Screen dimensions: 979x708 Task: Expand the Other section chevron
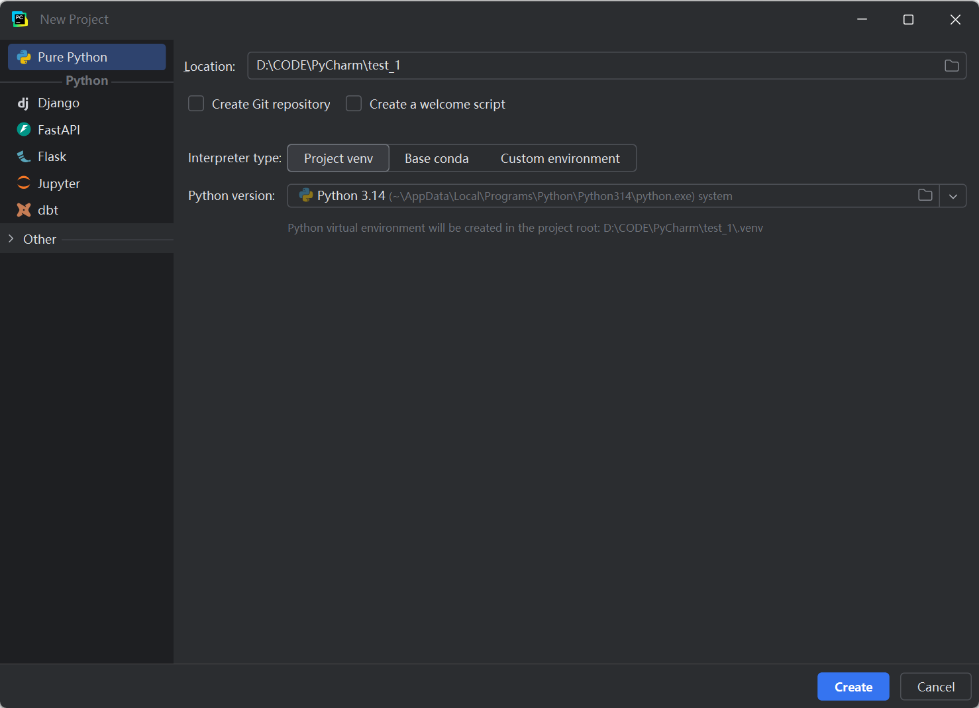click(x=11, y=239)
